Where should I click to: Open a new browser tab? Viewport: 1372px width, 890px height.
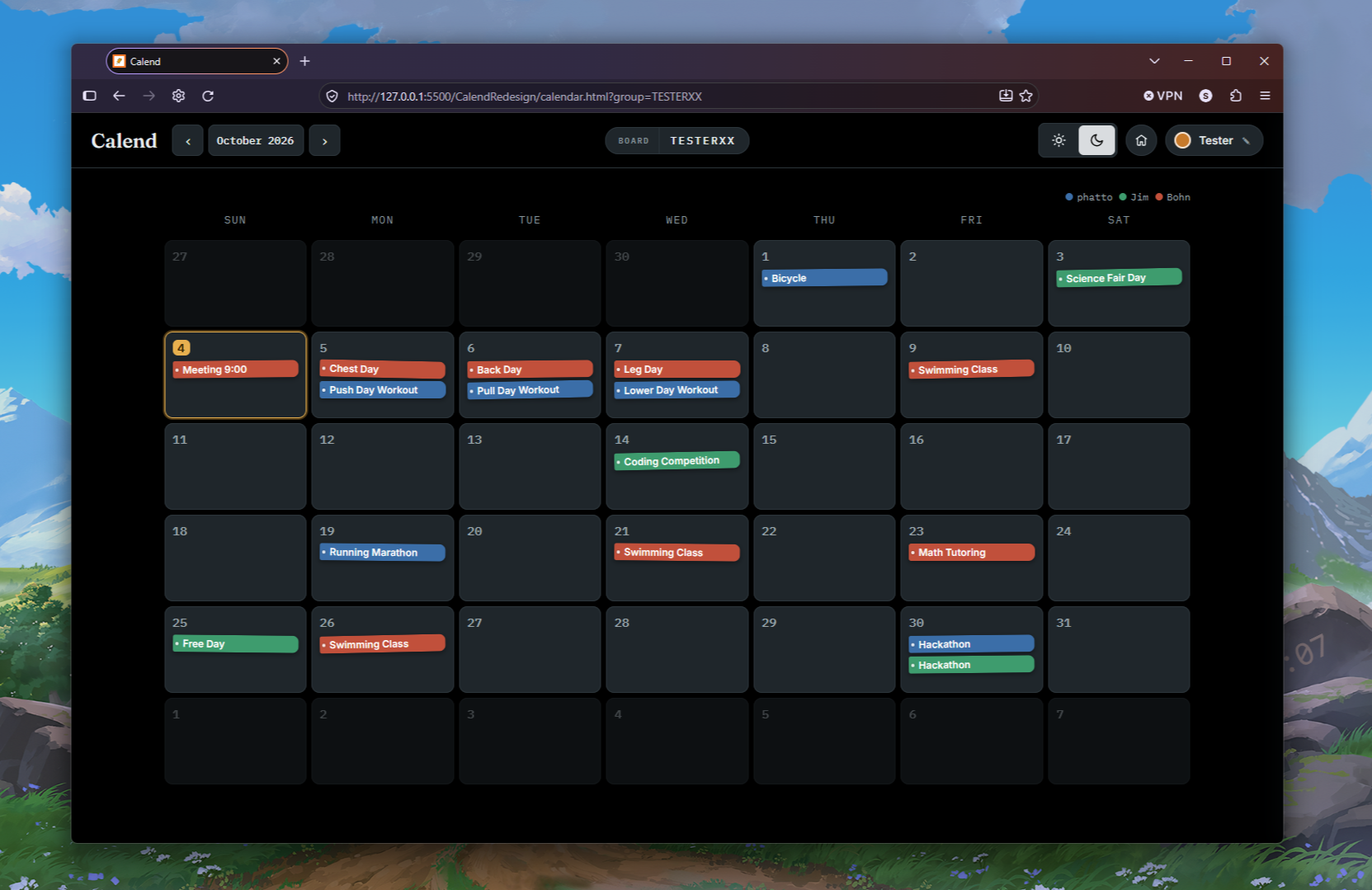304,61
